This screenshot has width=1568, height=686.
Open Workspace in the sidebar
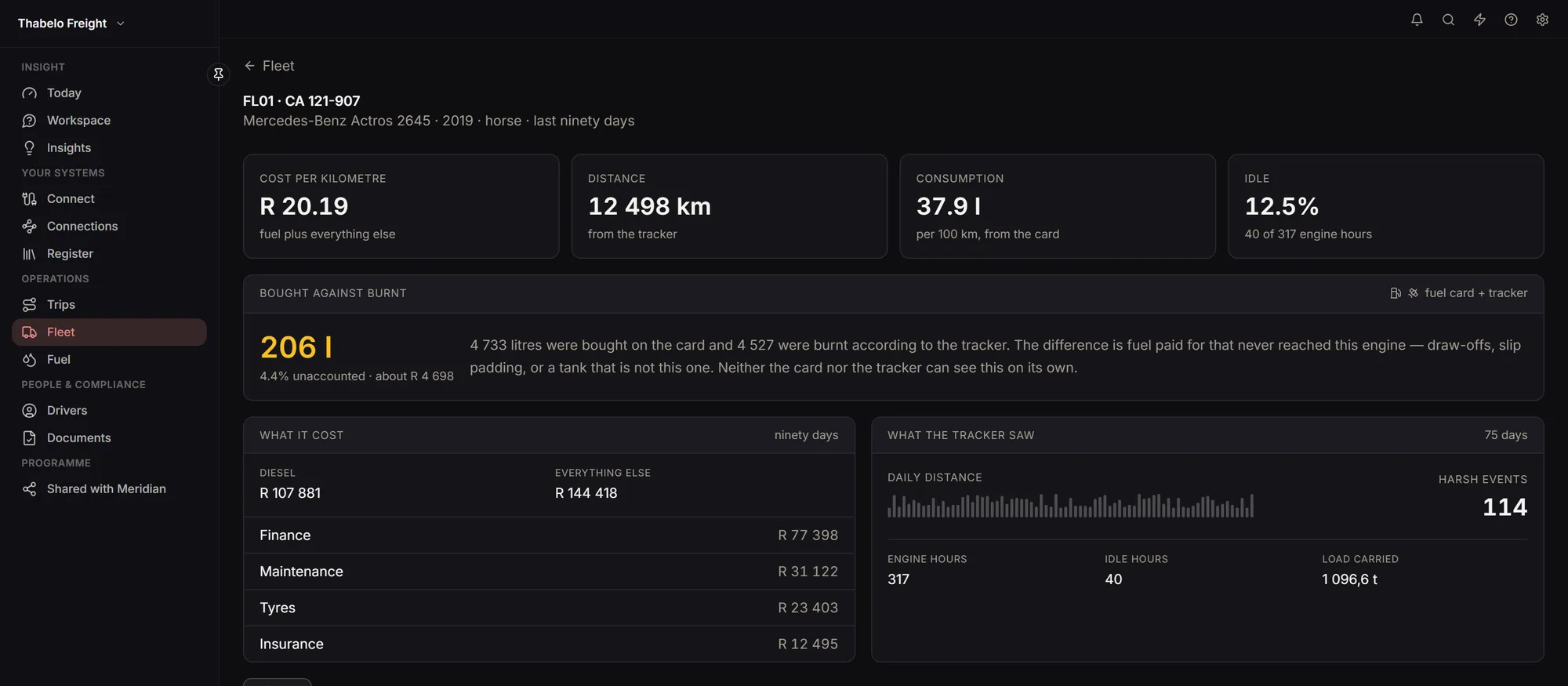[109, 120]
